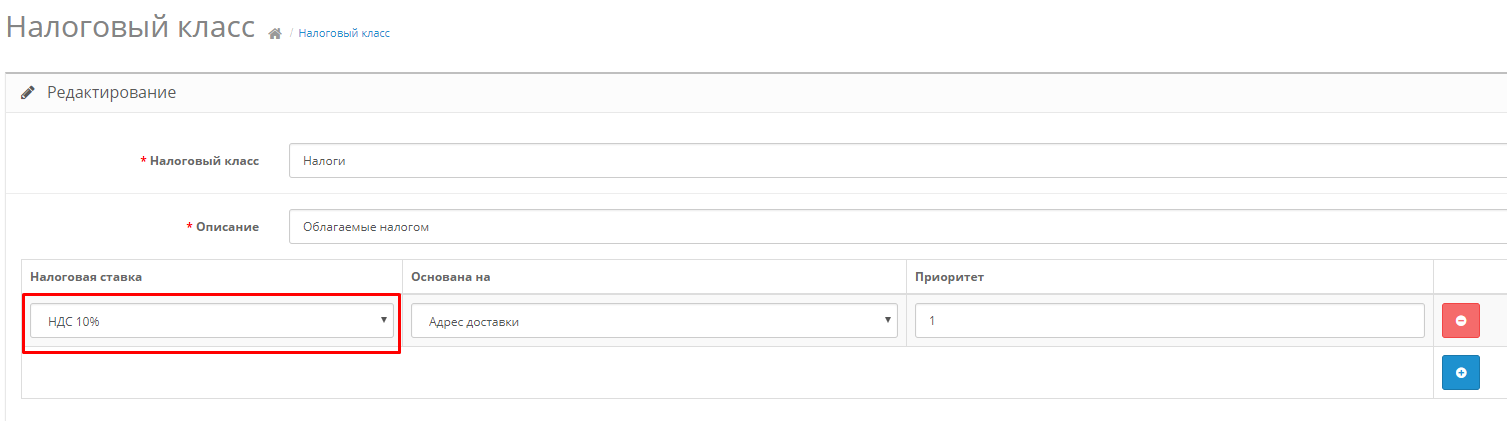This screenshot has width=1507, height=421.
Task: Click the pencil icon beside Редактирование
Action: point(27,93)
